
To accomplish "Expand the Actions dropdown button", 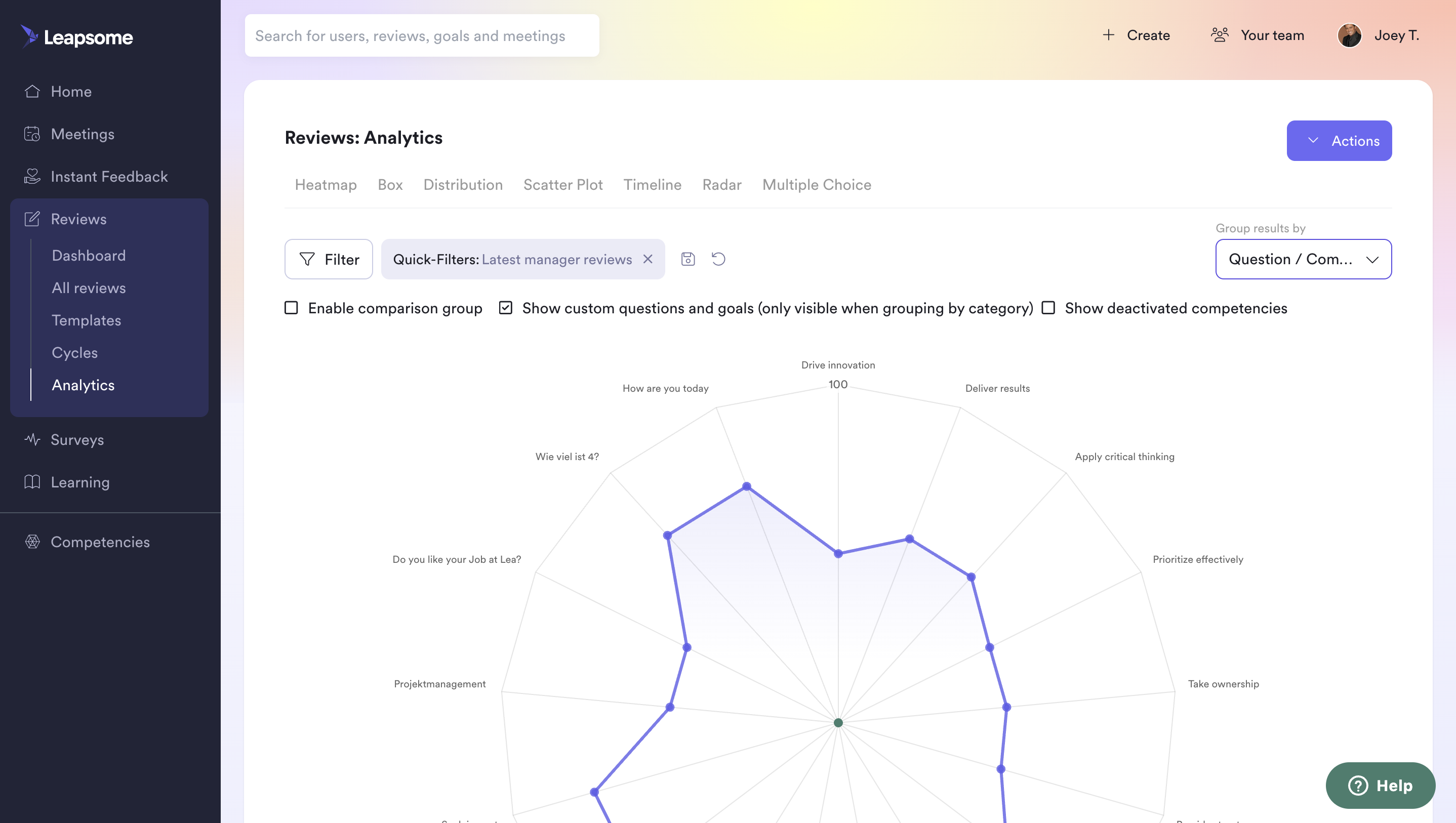I will point(1339,141).
